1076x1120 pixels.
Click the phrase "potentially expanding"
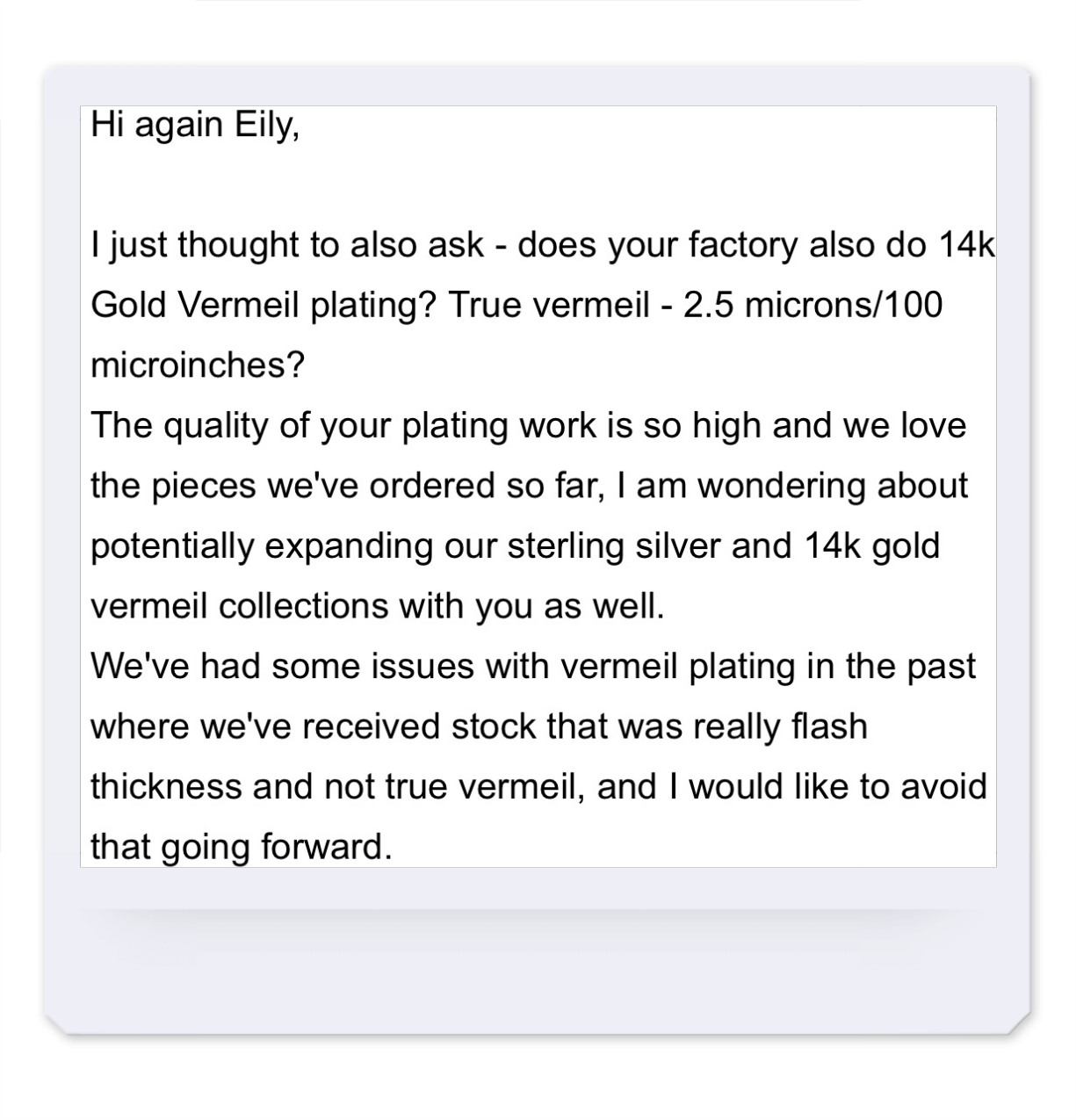coord(262,546)
